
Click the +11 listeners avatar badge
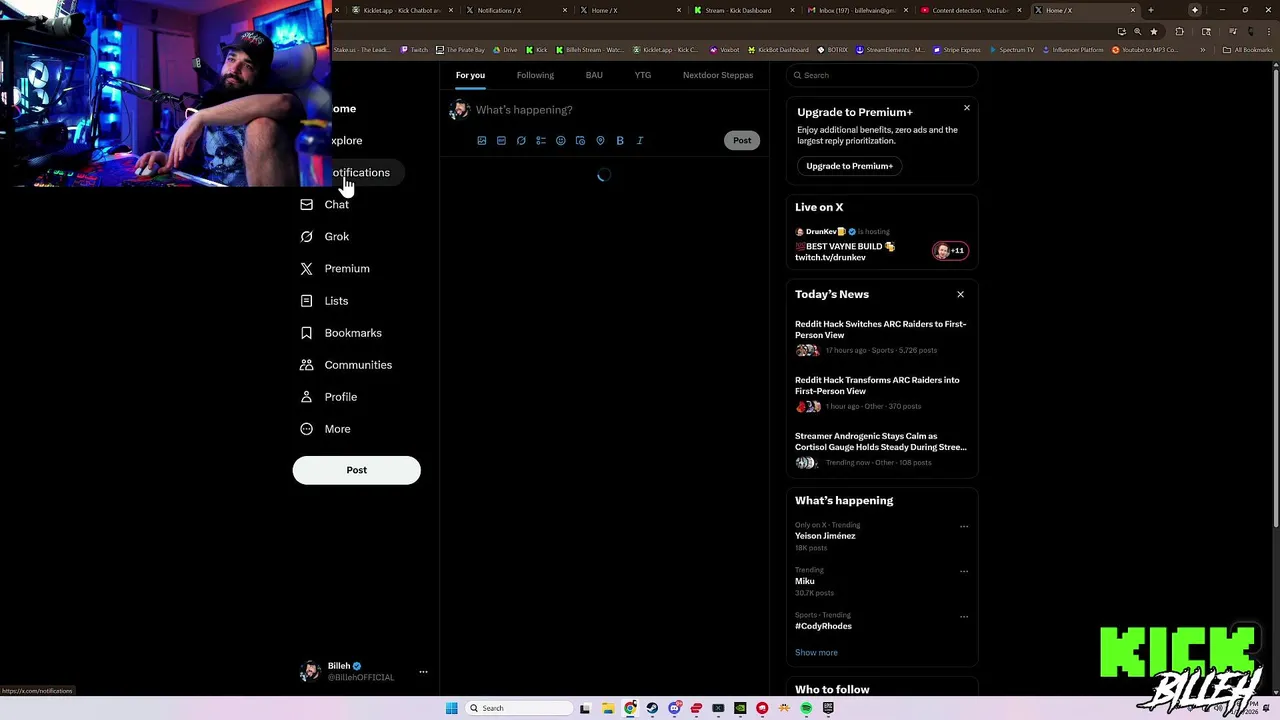[950, 251]
